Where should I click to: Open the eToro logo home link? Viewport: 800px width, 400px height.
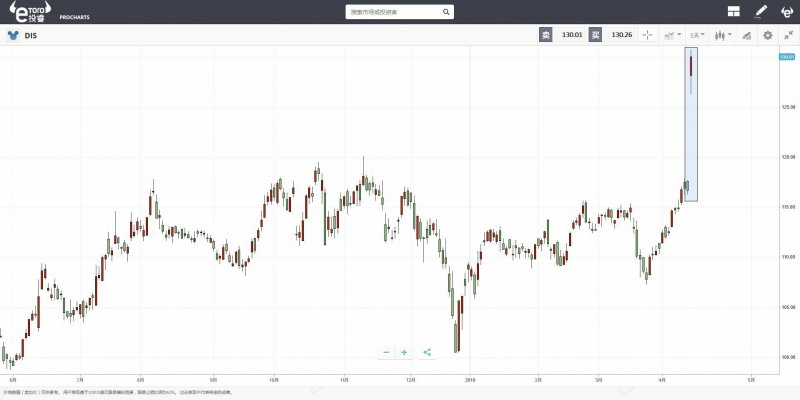(x=30, y=11)
